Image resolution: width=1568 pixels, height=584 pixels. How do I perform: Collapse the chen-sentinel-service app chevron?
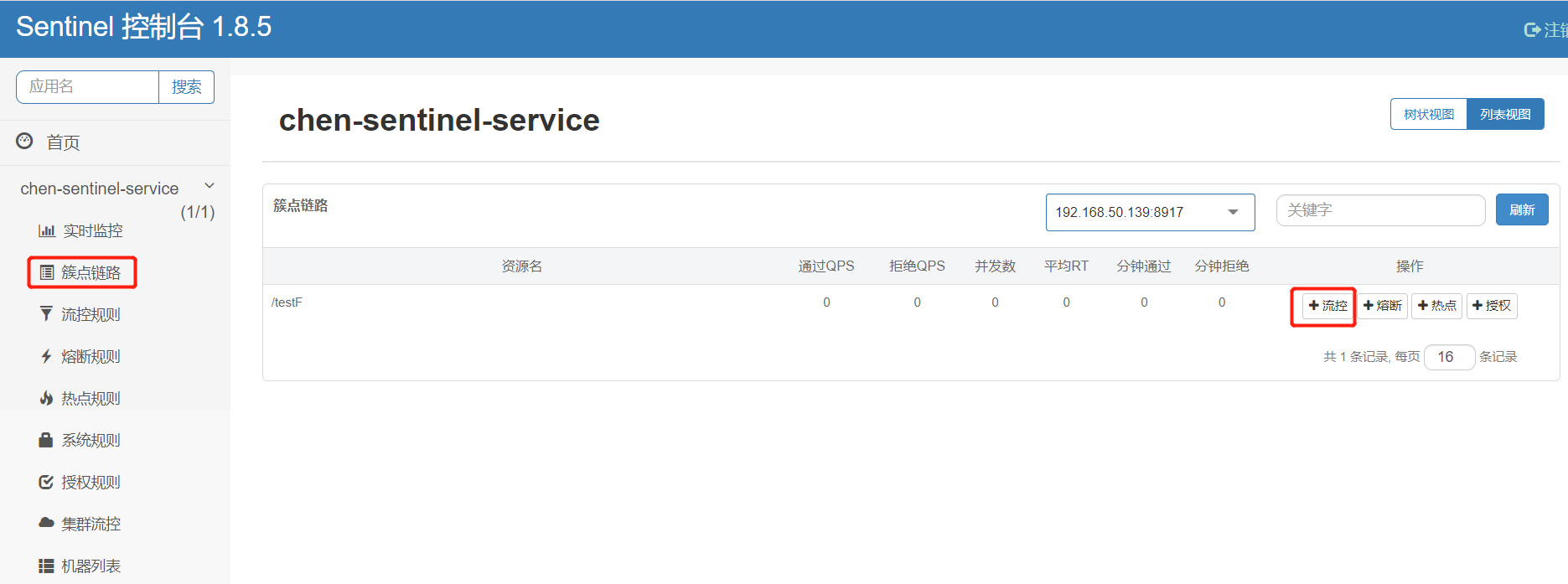click(210, 186)
